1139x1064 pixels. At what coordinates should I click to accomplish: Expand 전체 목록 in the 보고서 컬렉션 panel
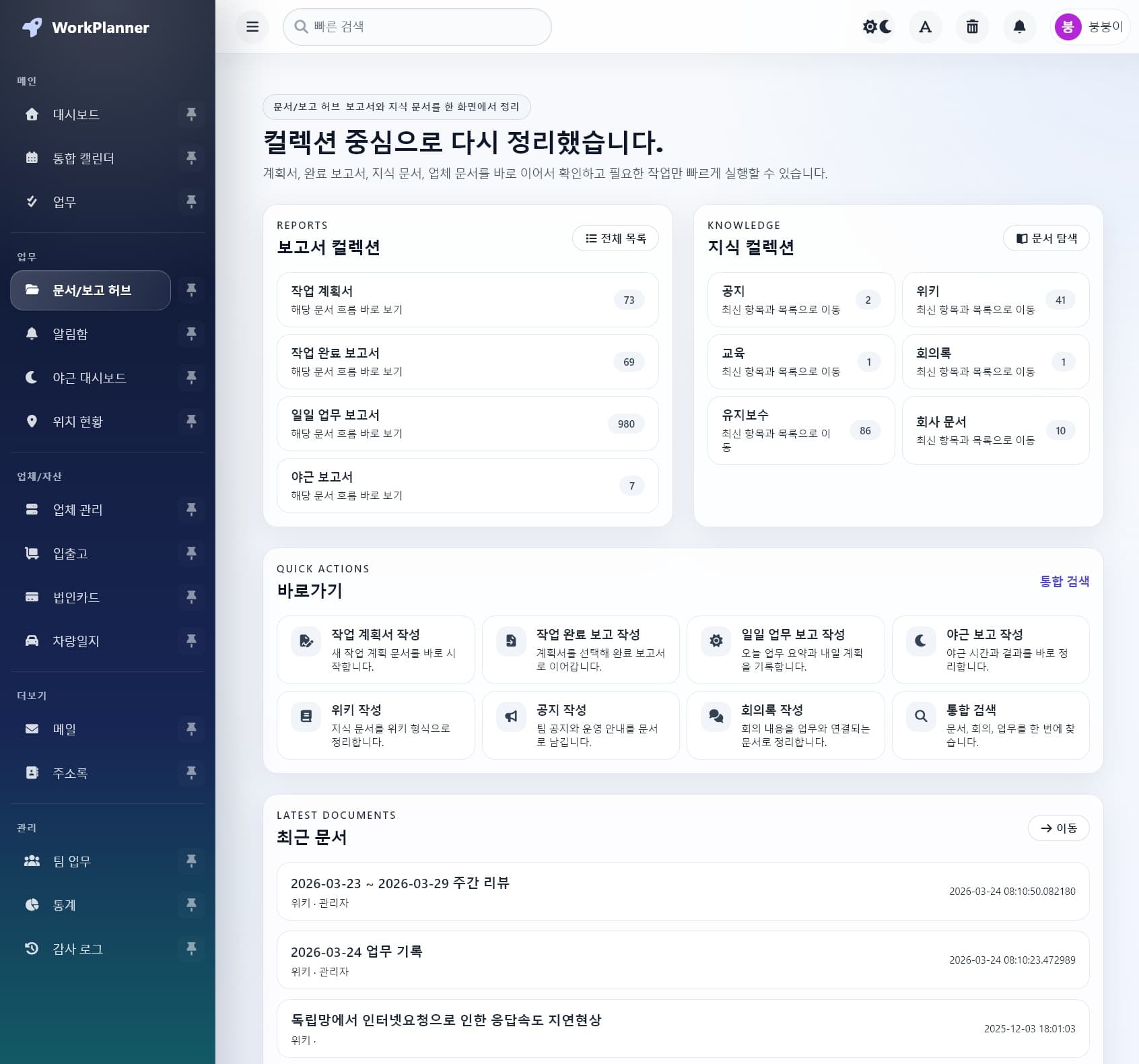[615, 238]
